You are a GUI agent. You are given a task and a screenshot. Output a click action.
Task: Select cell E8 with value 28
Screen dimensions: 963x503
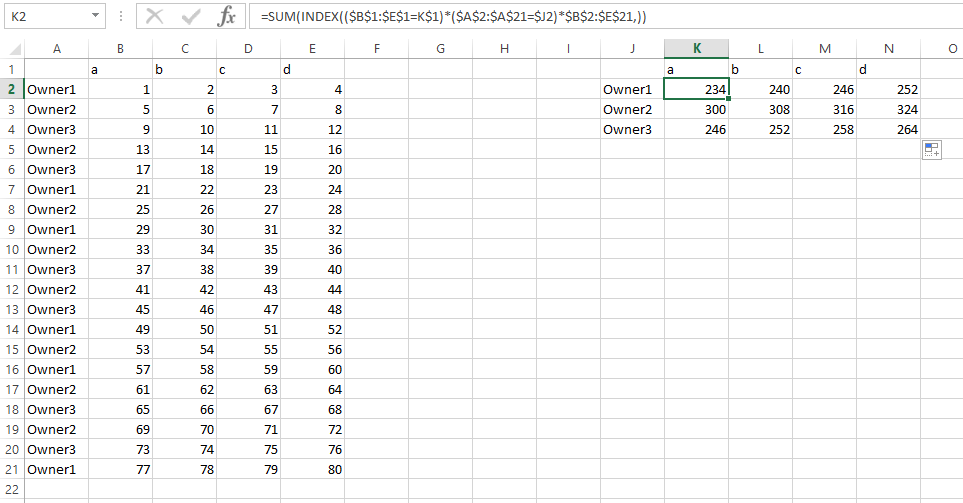click(x=312, y=209)
